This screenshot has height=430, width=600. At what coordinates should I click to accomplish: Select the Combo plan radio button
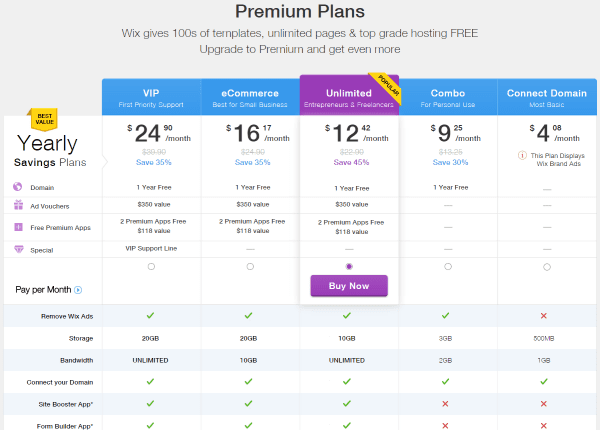[x=448, y=267]
